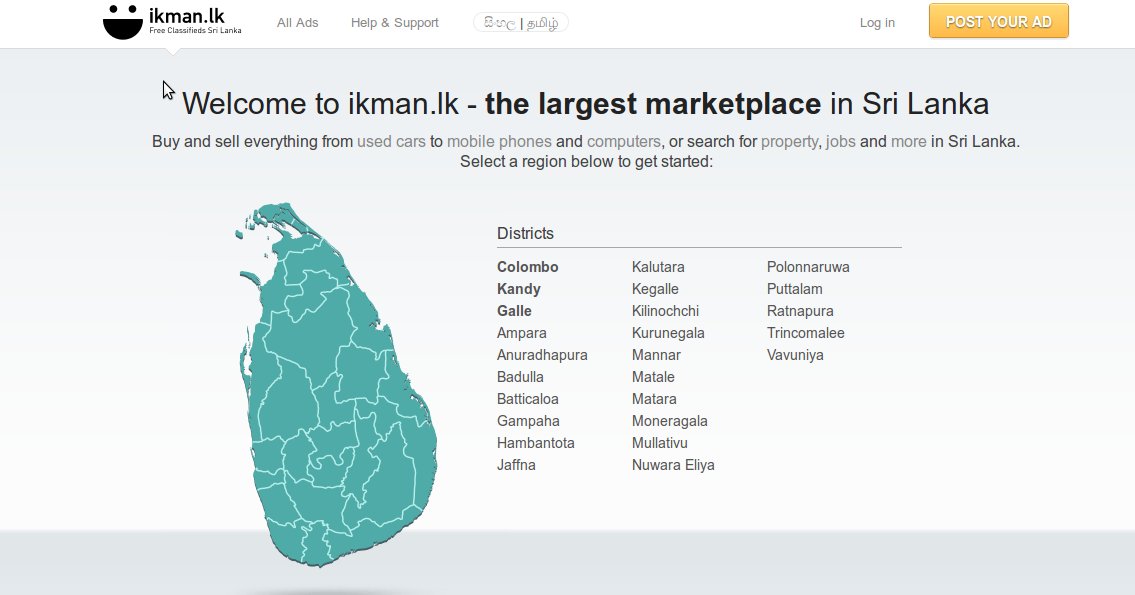The image size is (1135, 595).
Task: Browse ads in Trincomalee
Action: 806,333
